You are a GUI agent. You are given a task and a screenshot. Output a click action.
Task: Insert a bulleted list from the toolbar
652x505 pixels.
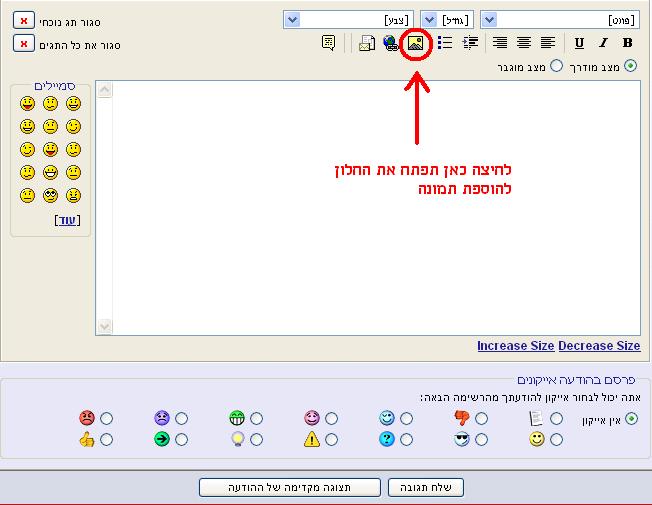(445, 43)
